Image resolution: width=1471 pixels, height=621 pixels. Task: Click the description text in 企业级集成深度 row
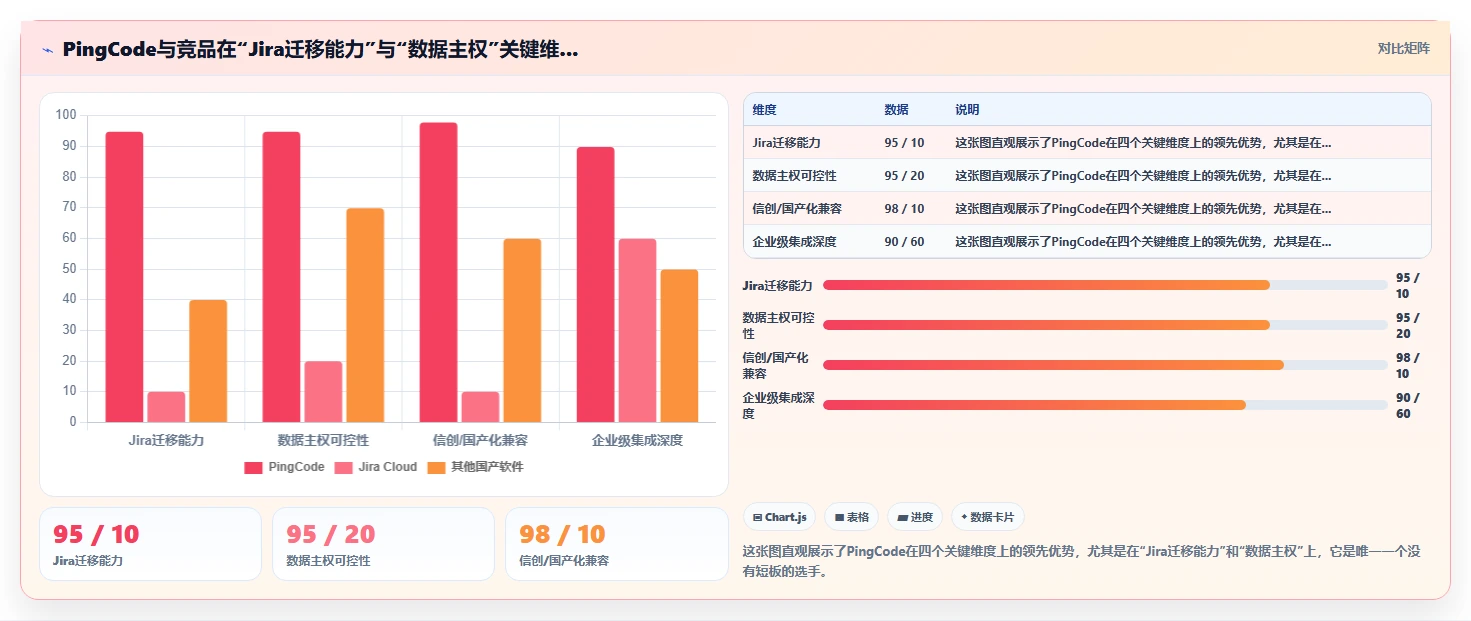click(x=1143, y=242)
